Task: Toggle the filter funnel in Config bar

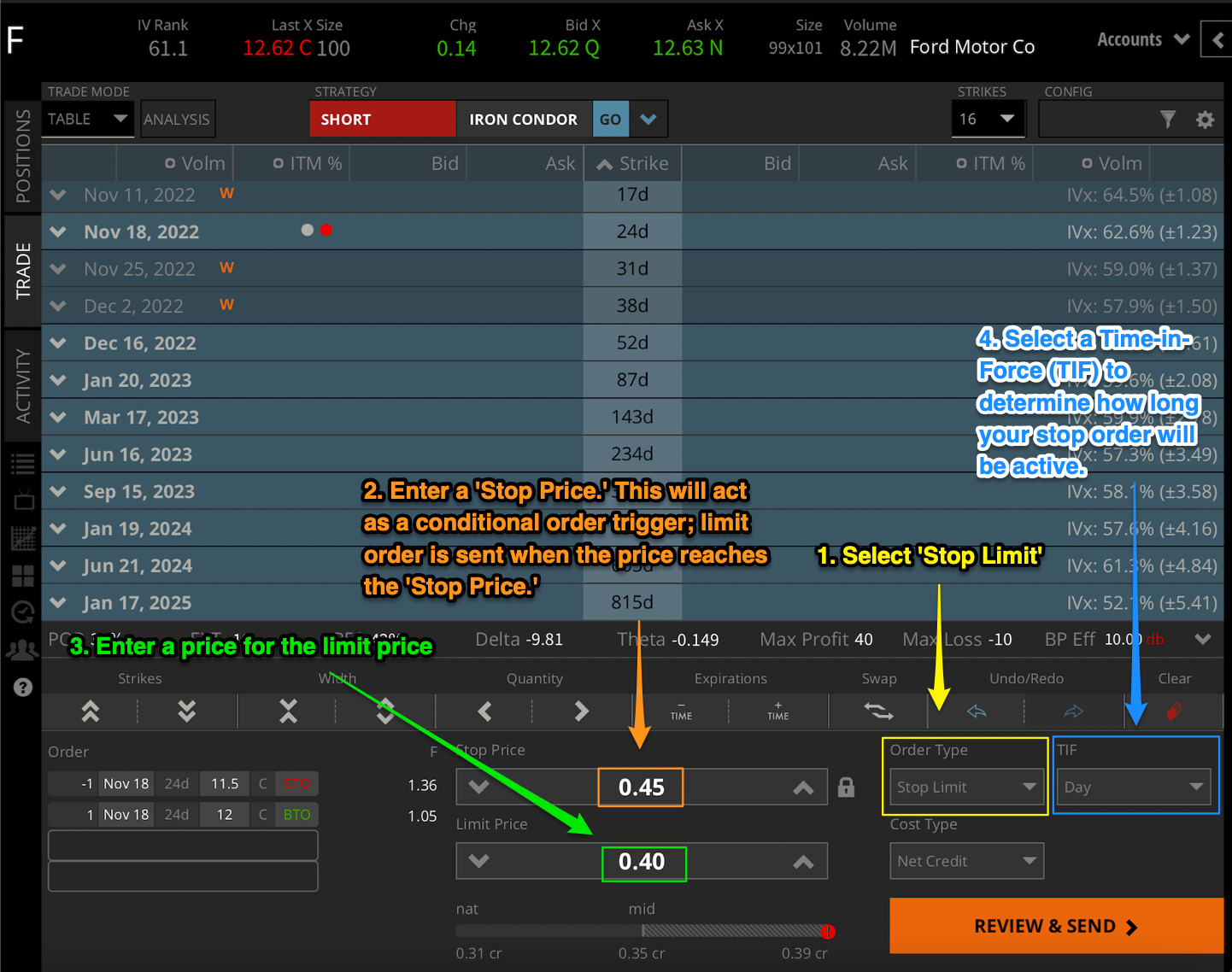Action: 1168,120
